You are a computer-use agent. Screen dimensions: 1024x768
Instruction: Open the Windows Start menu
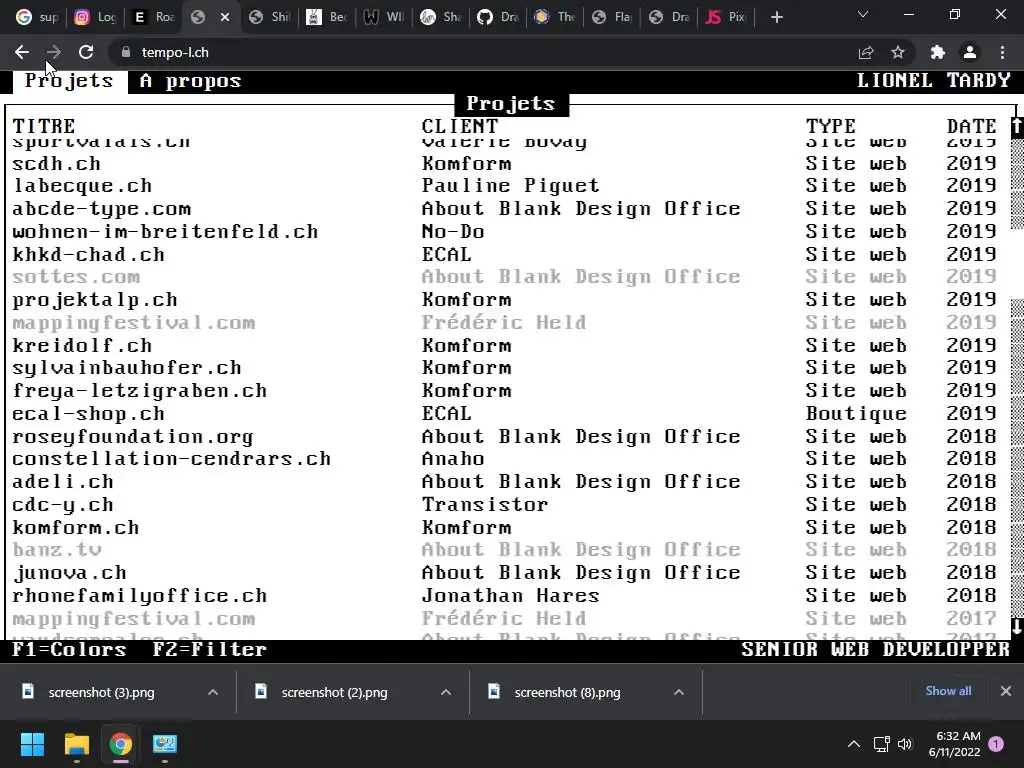[32, 744]
